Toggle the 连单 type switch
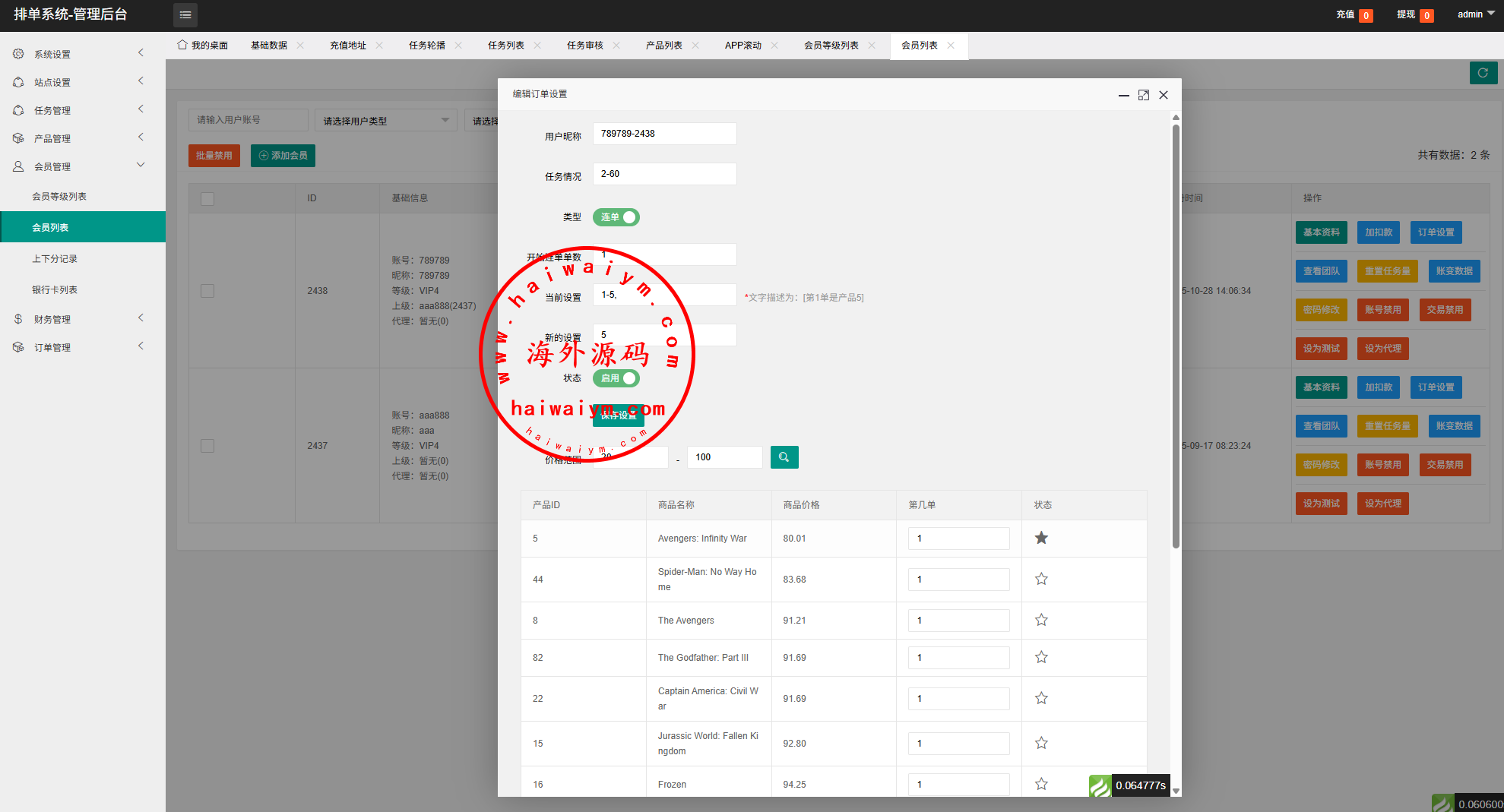The width and height of the screenshot is (1504, 812). (x=616, y=217)
